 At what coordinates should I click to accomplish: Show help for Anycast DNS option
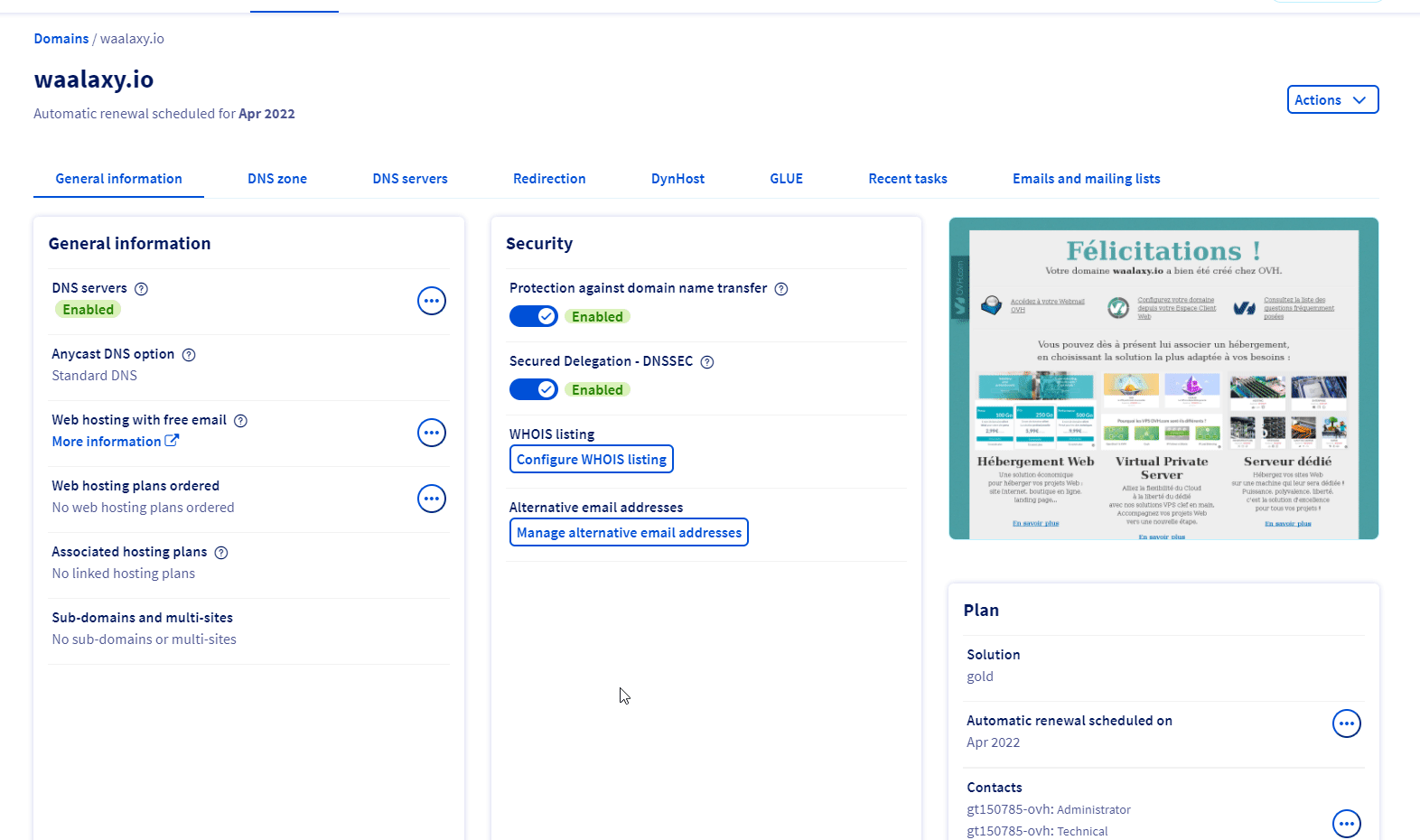tap(189, 355)
